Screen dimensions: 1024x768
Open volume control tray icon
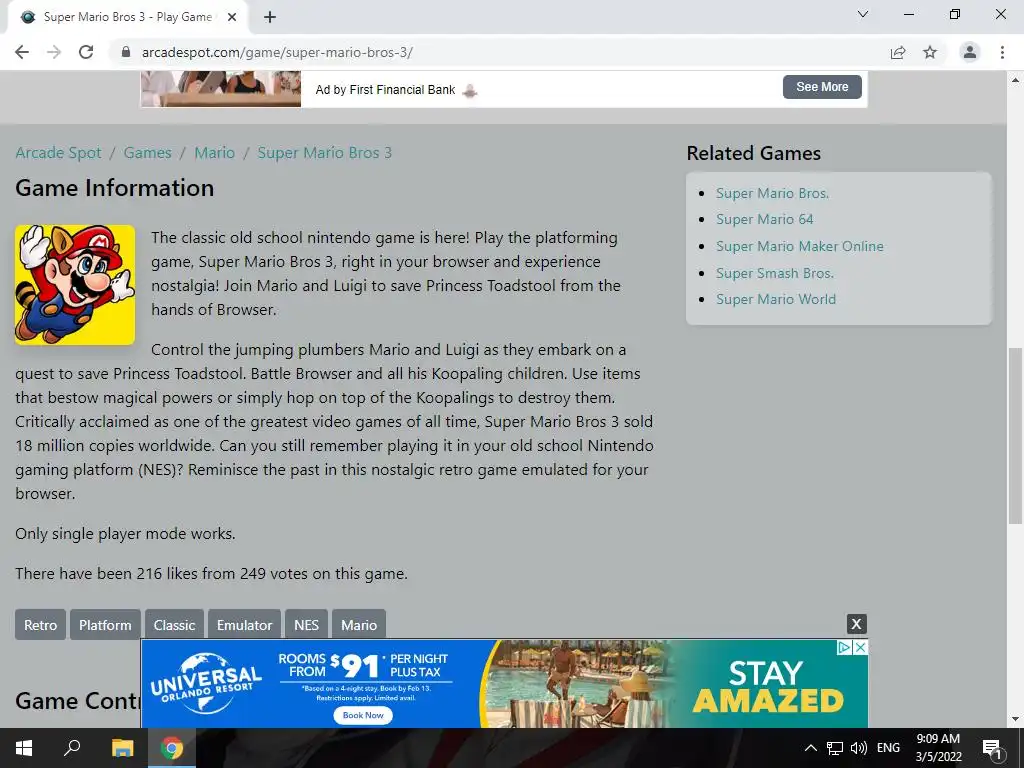pos(859,748)
